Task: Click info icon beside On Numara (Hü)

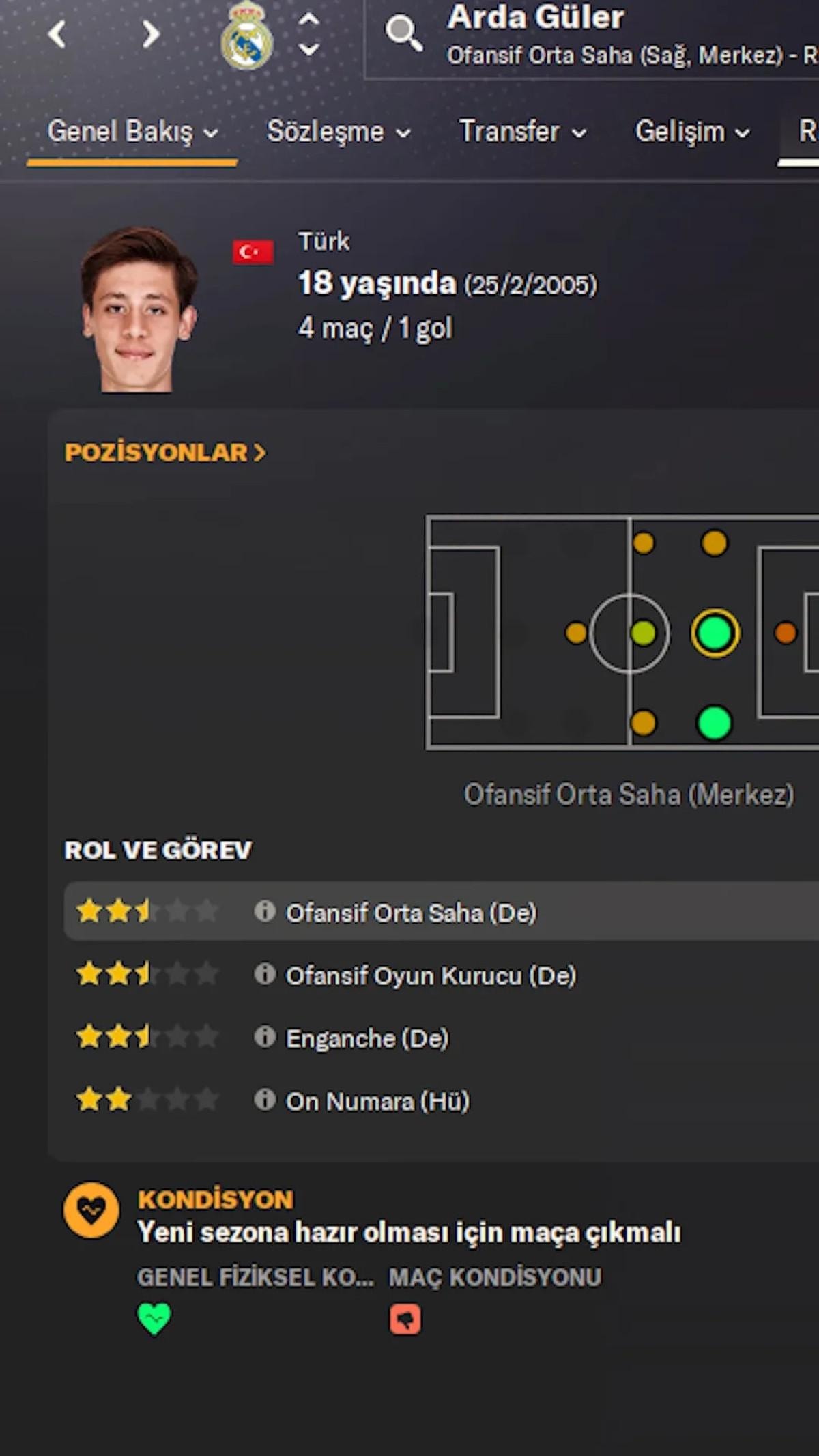Action: [x=265, y=1100]
